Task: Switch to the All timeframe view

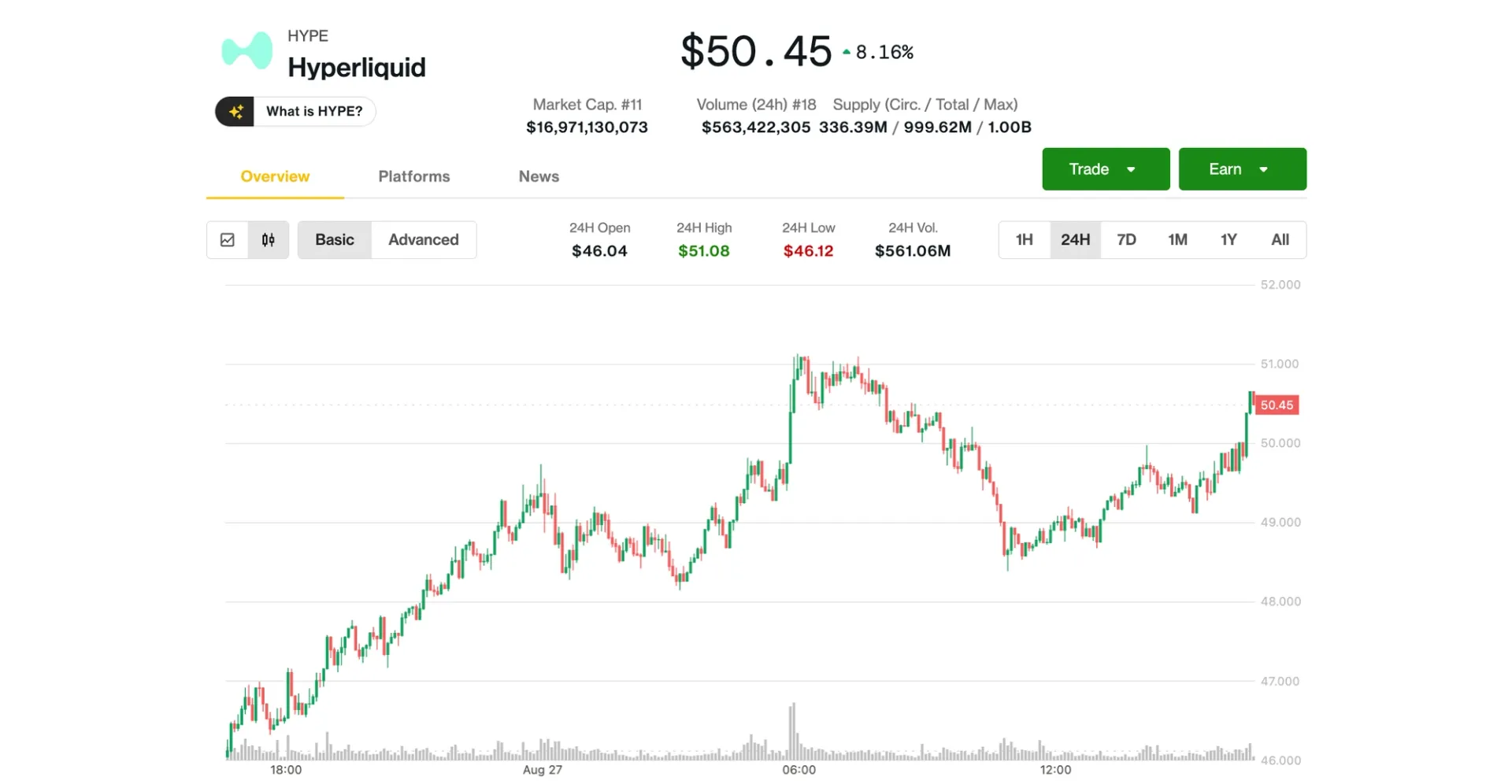Action: pos(1280,239)
